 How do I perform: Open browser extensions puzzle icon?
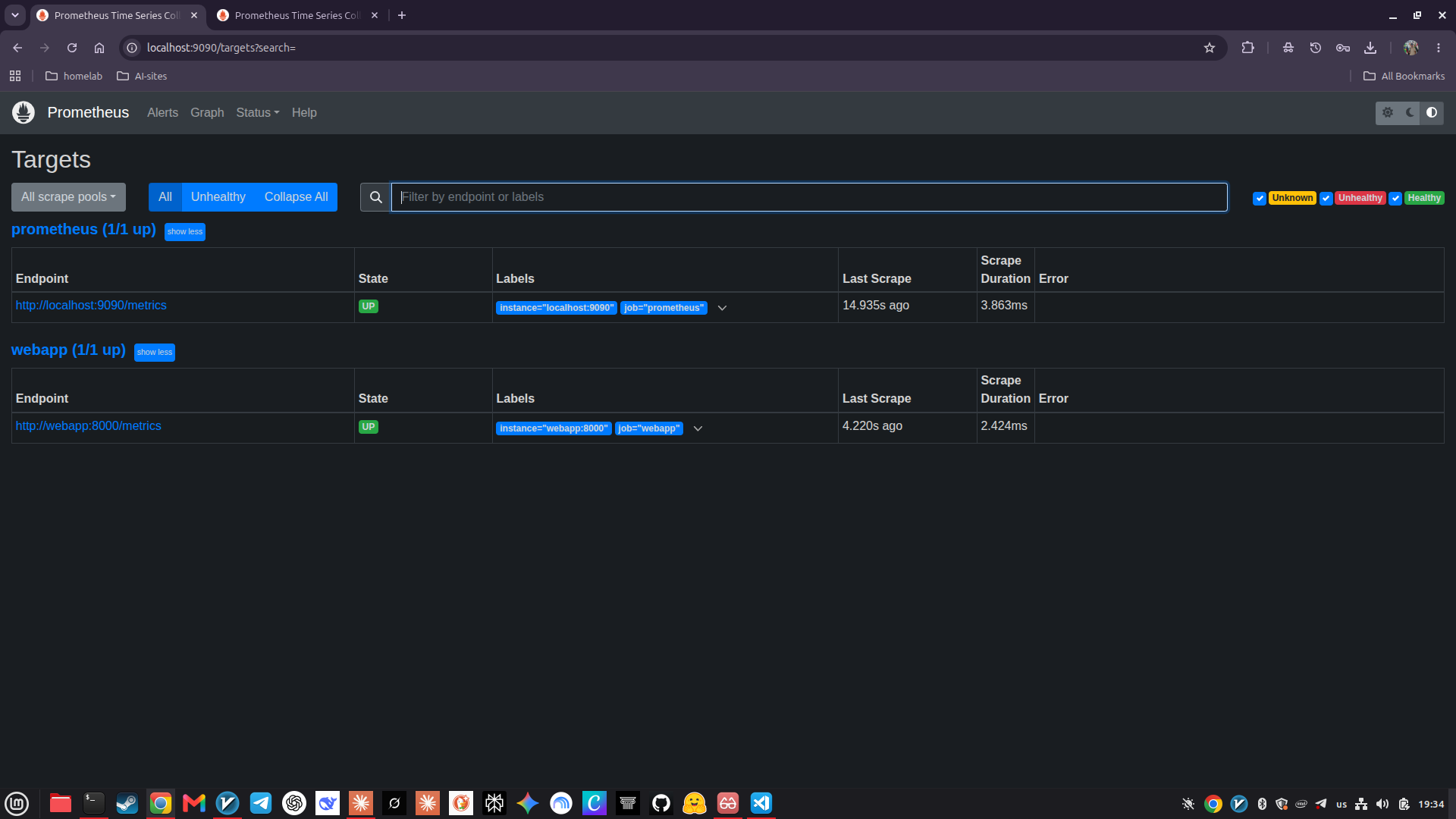tap(1247, 48)
